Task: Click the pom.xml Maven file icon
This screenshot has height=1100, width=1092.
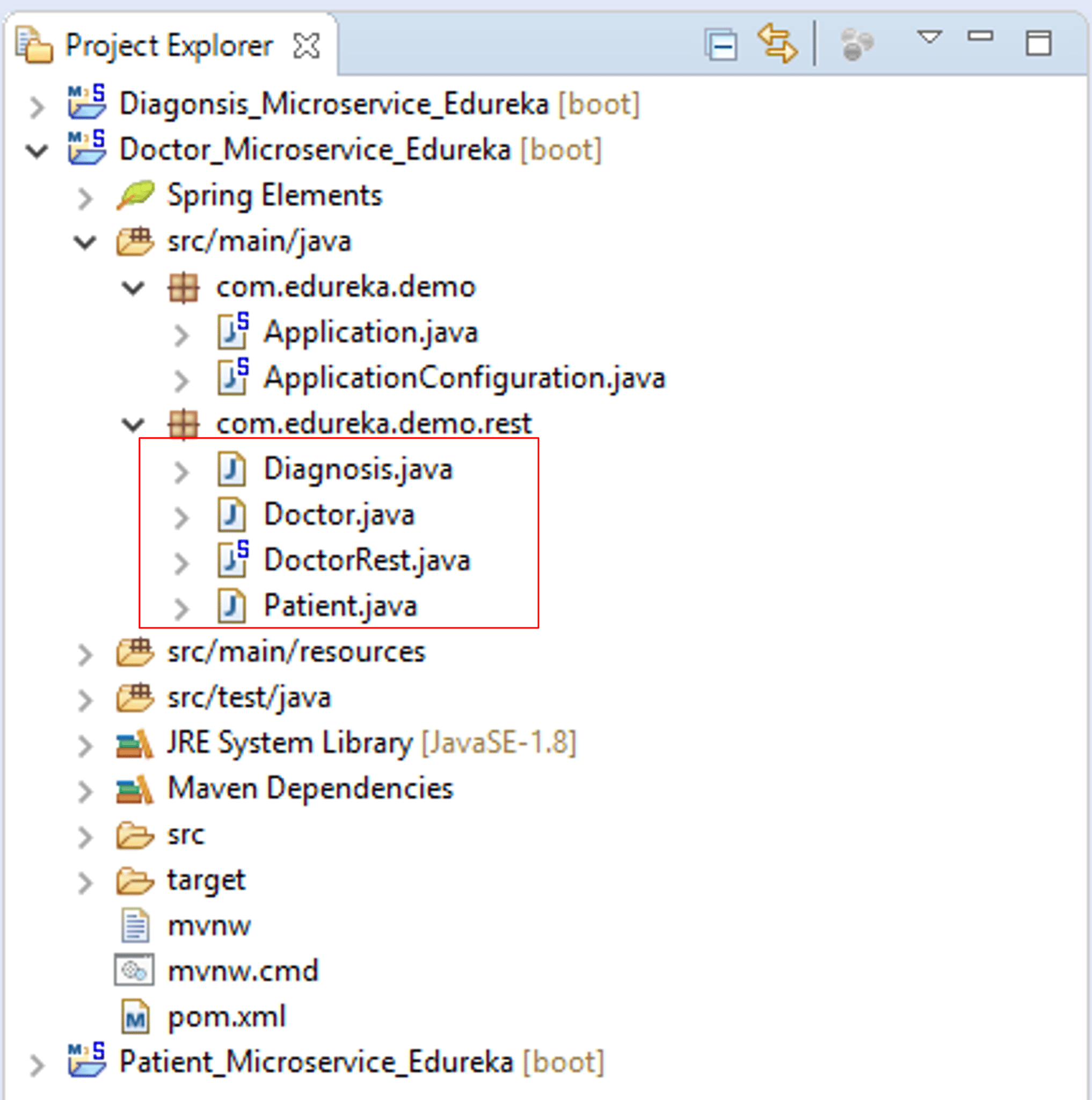Action: [x=135, y=1017]
